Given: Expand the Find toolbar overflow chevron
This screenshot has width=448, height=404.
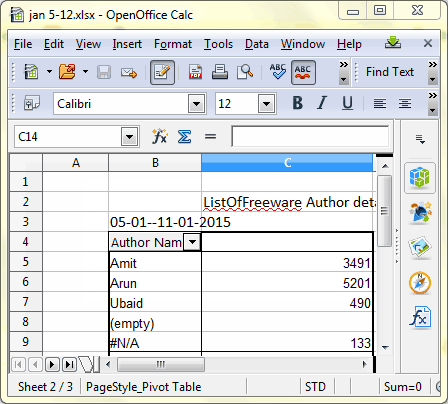Looking at the screenshot, I should pyautogui.click(x=432, y=72).
